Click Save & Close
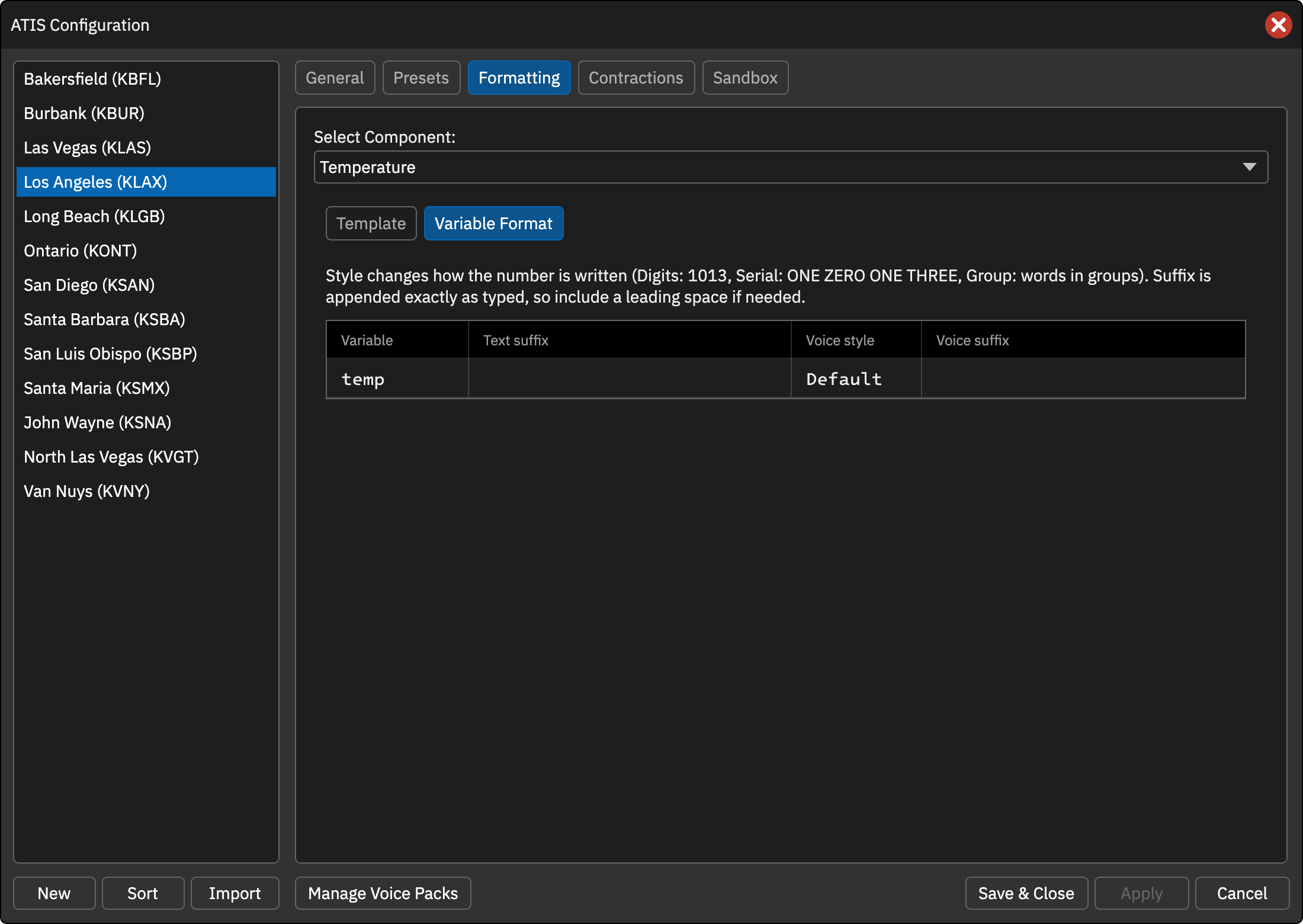 coord(1026,893)
